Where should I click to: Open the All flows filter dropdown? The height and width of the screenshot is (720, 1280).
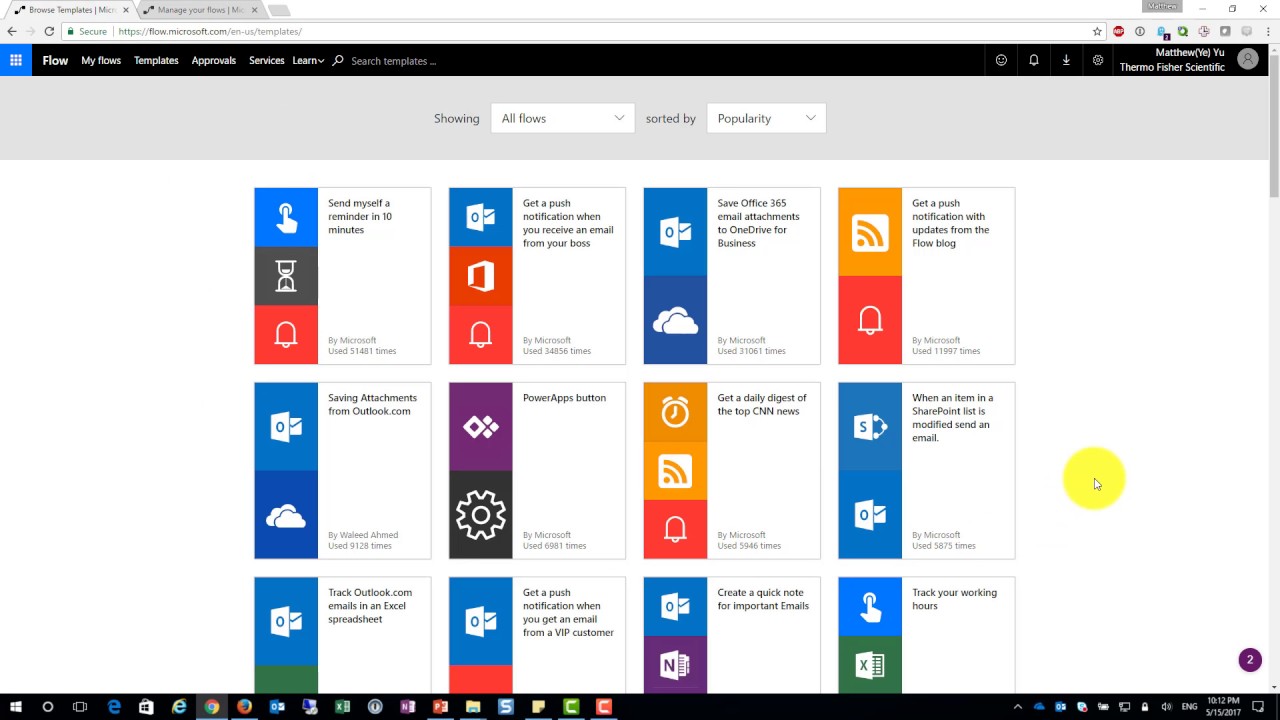pyautogui.click(x=563, y=118)
